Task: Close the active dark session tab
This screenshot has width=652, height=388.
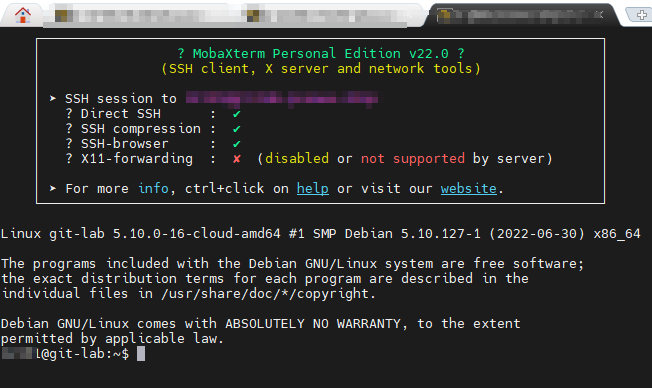Action: coord(600,15)
